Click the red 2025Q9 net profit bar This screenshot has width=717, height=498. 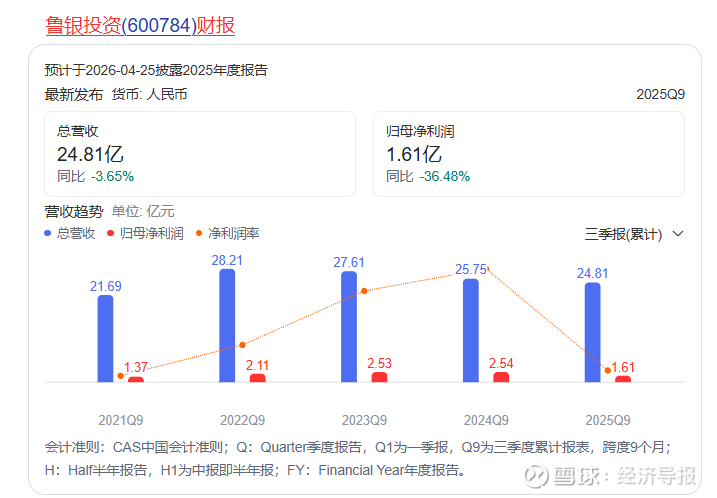[623, 379]
